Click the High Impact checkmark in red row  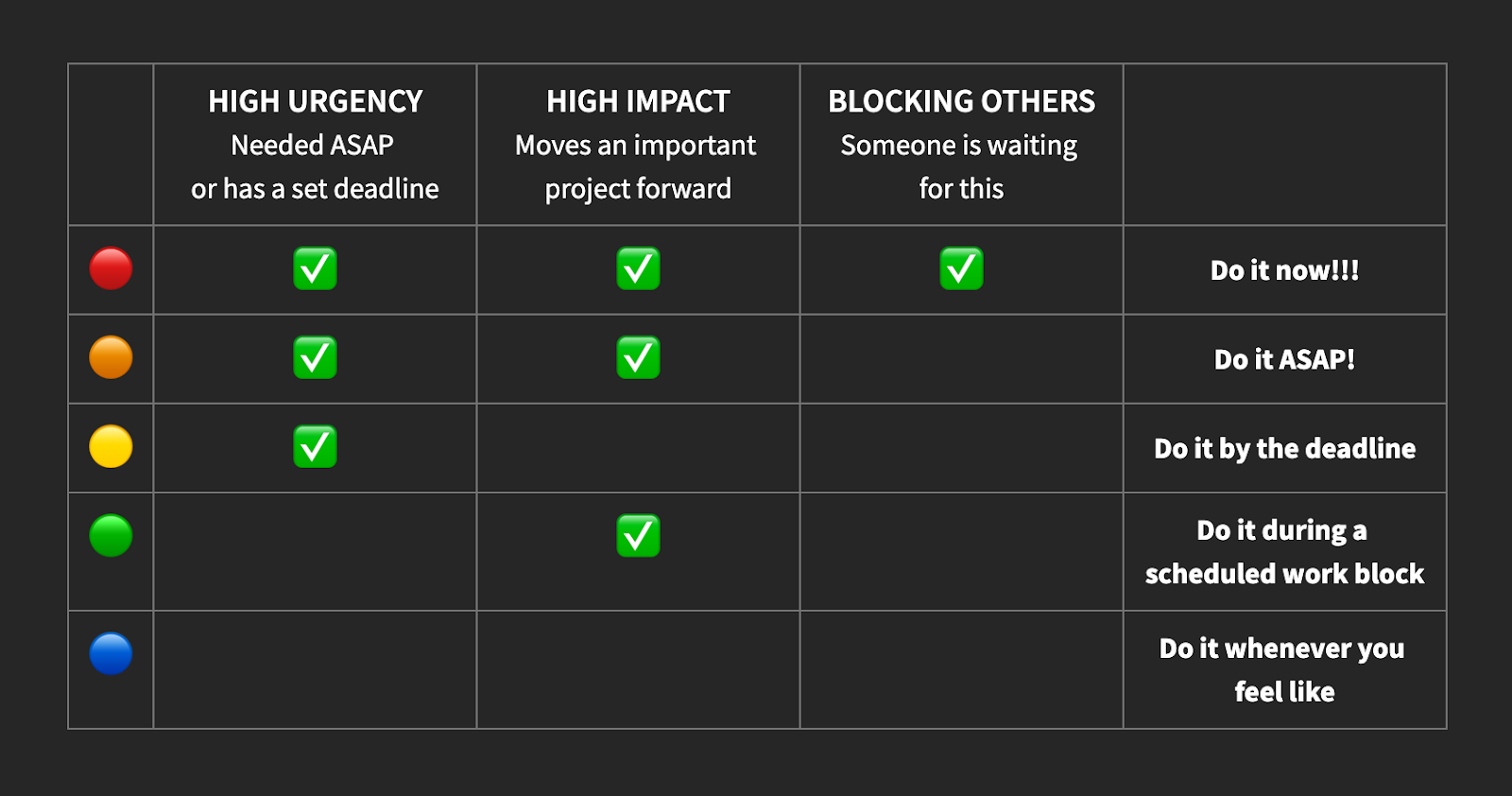[638, 268]
